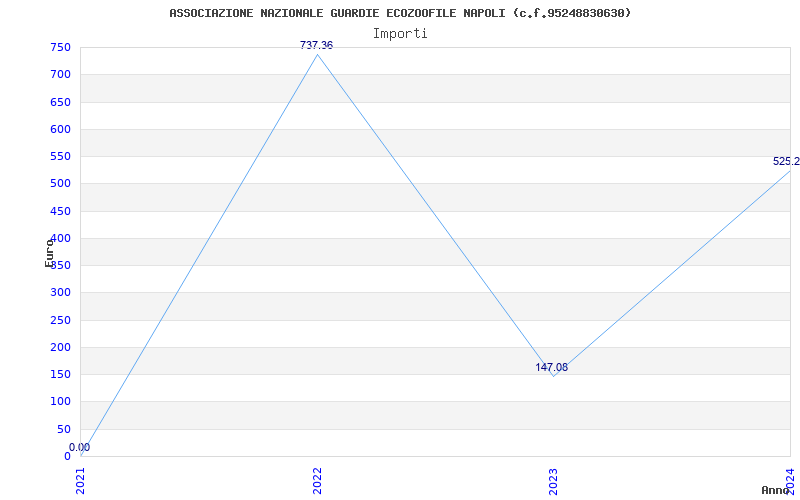This screenshot has height=500, width=800.
Task: Click the 100 y-axis tick label
Action: (x=60, y=402)
